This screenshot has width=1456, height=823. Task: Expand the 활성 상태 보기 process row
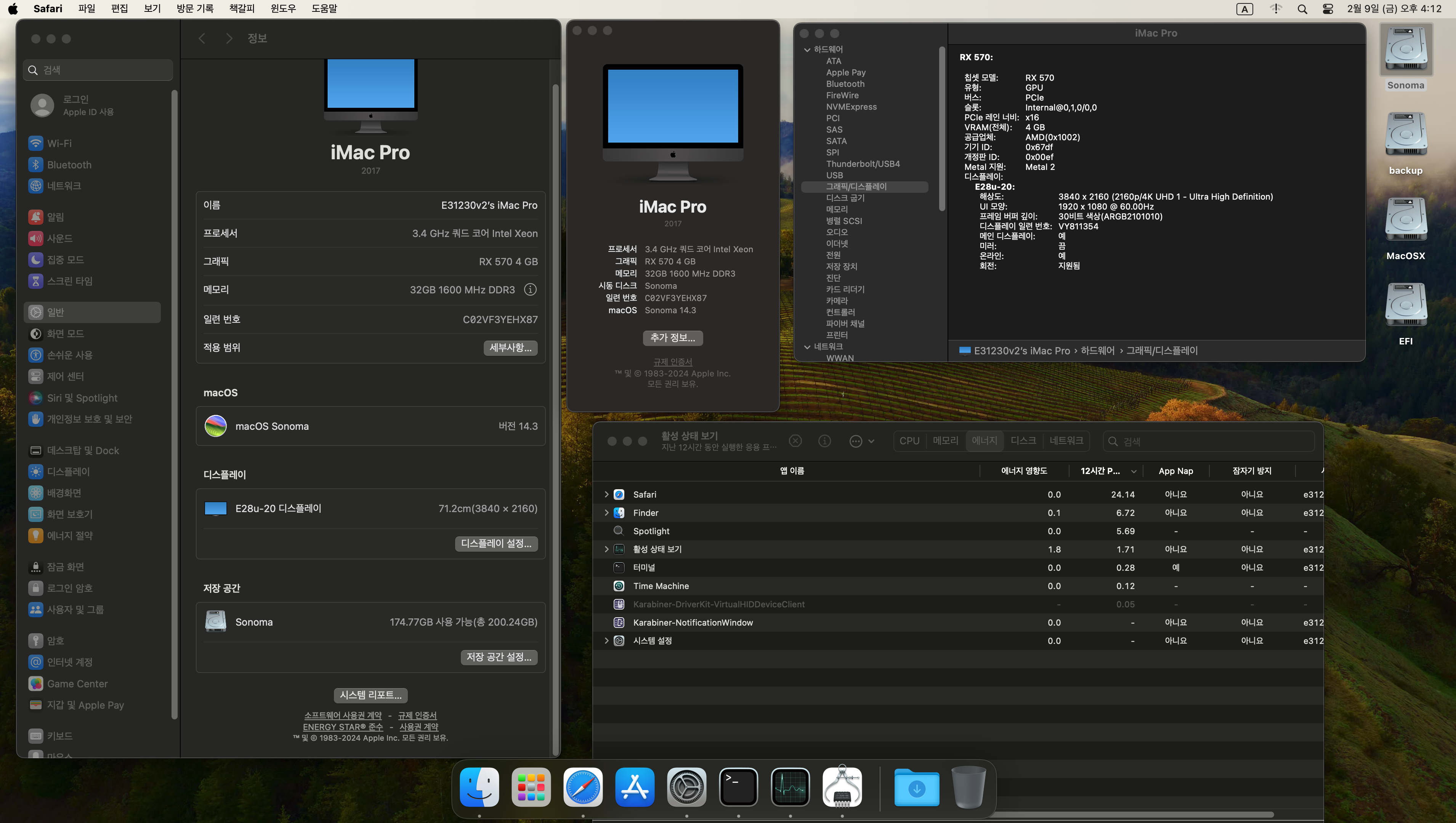coord(606,549)
